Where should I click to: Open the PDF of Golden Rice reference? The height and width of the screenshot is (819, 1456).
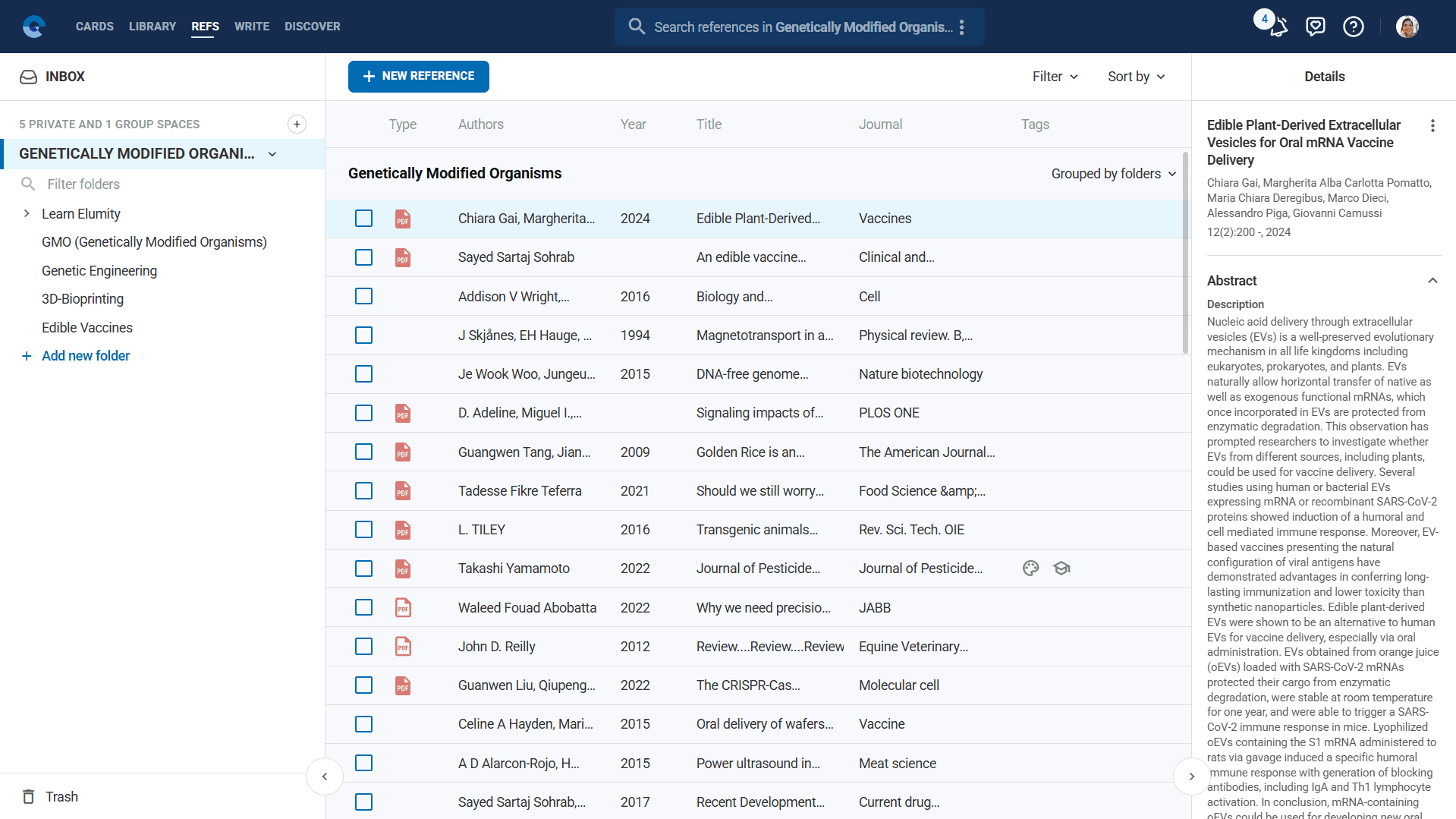pos(403,452)
